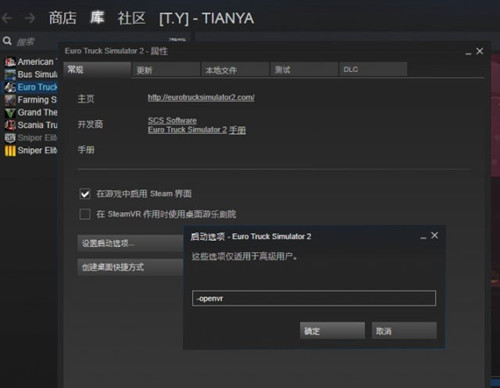Screen dimensions: 500x388
Task: Toggle the Steam overlay in-game checkbox
Action: coord(85,194)
